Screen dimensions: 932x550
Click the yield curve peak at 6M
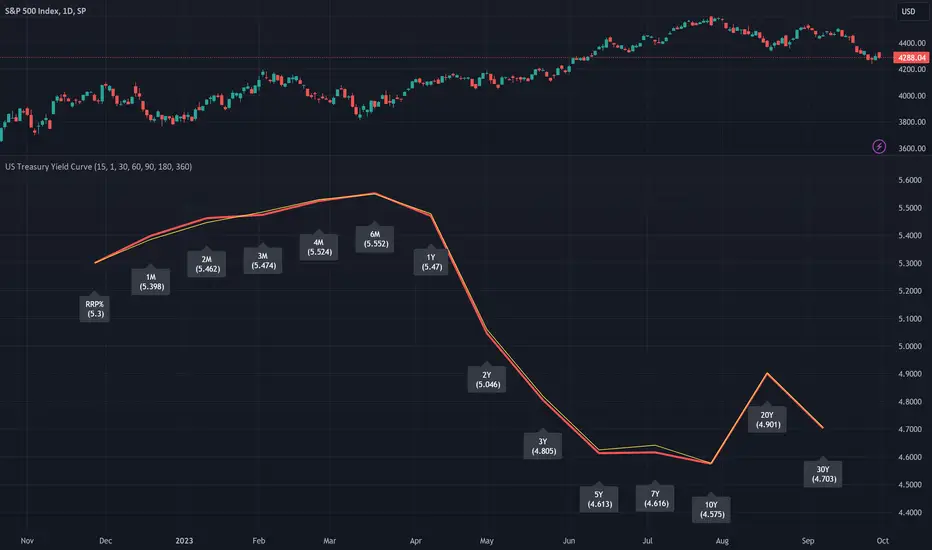[374, 193]
